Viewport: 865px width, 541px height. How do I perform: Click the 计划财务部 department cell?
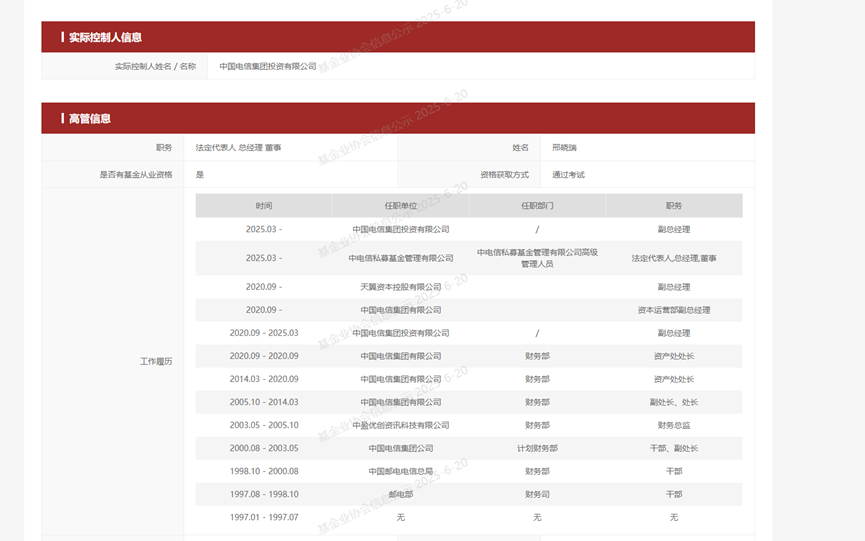537,448
